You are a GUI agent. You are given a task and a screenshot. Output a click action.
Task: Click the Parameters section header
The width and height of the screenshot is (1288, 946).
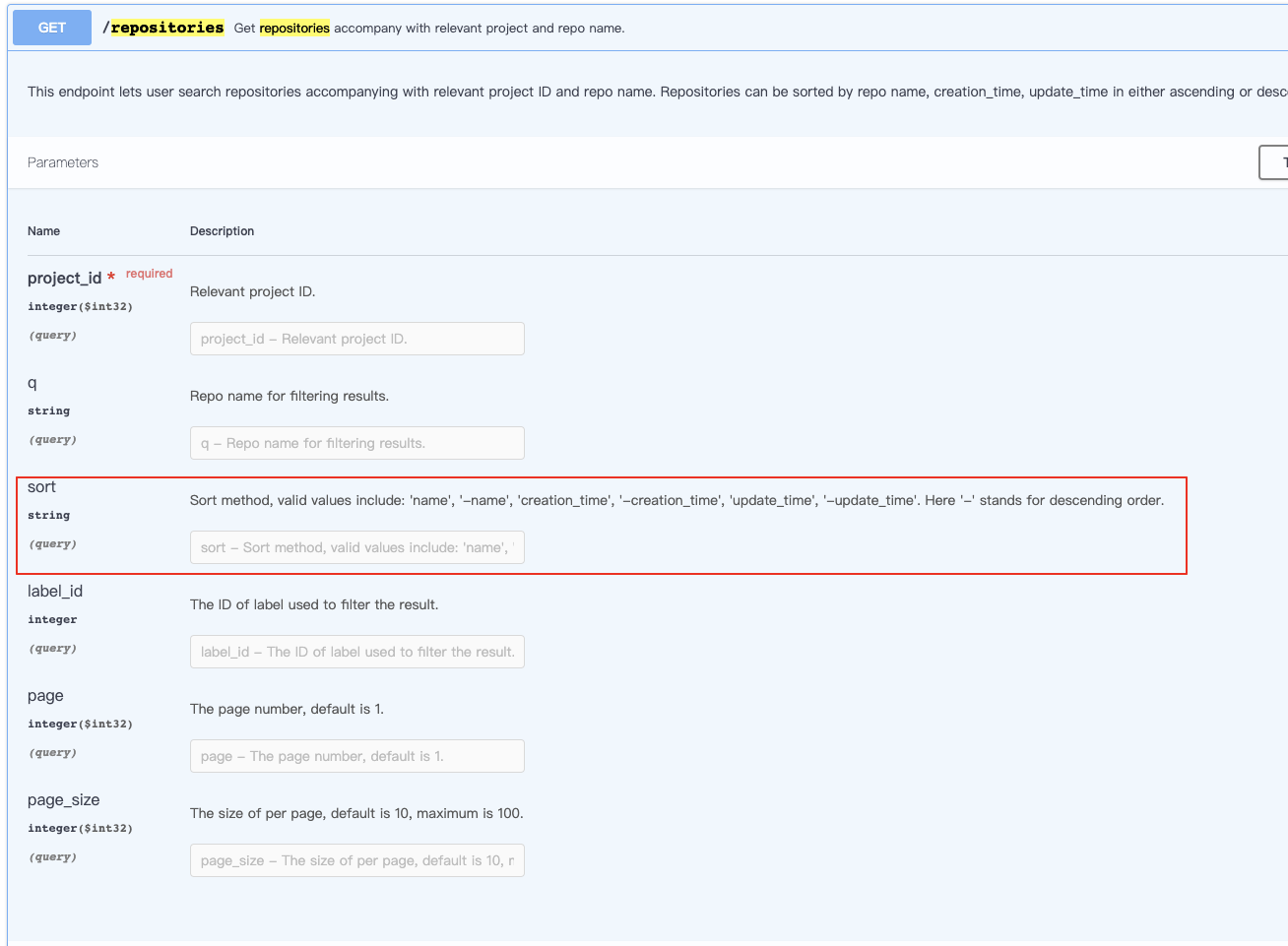(x=62, y=161)
